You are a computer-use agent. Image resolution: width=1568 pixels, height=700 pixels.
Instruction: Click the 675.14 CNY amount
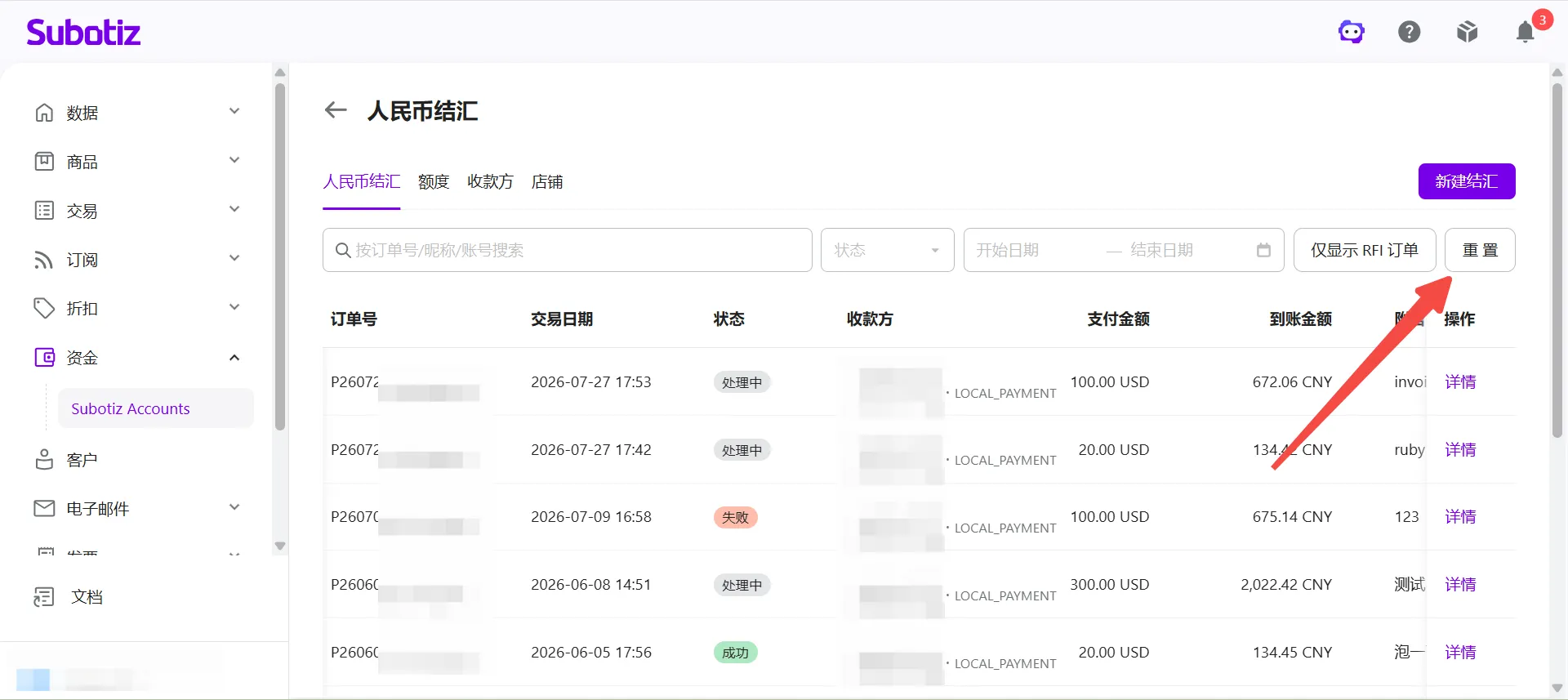[1292, 516]
